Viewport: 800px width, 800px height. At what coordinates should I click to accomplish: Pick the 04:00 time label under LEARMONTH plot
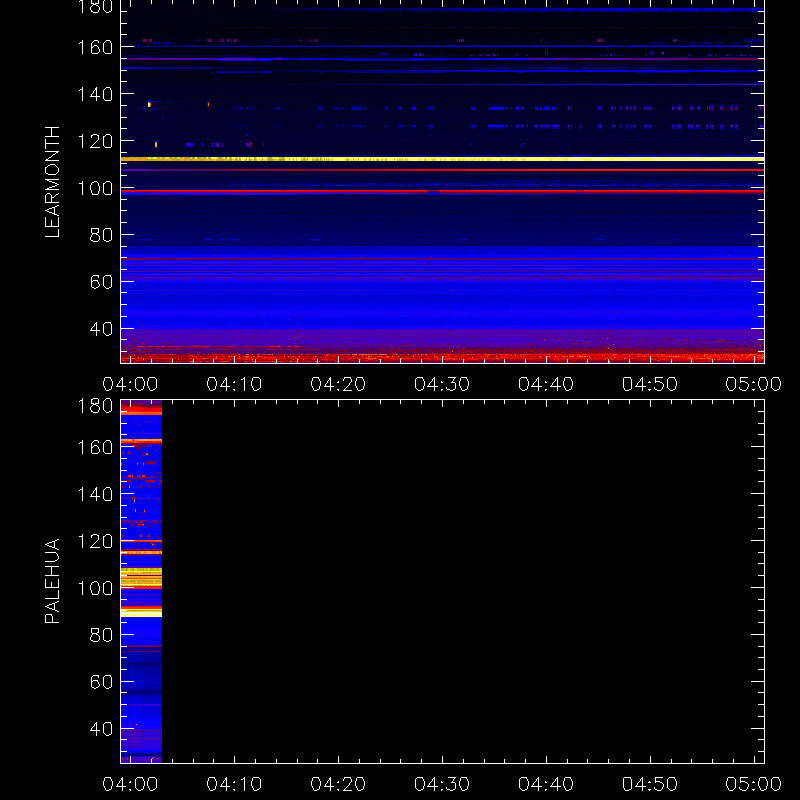(130, 384)
